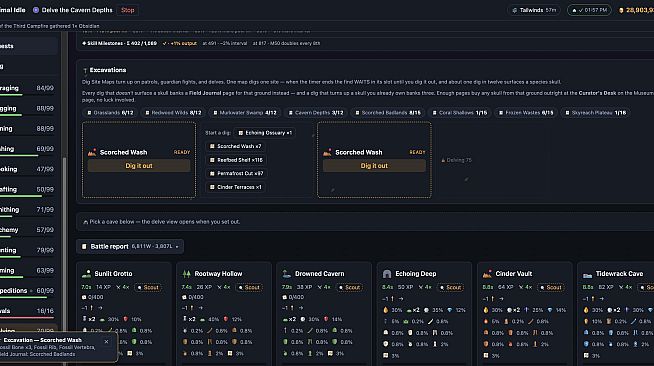Start a Scorched Wash ×7 dig

[235, 146]
